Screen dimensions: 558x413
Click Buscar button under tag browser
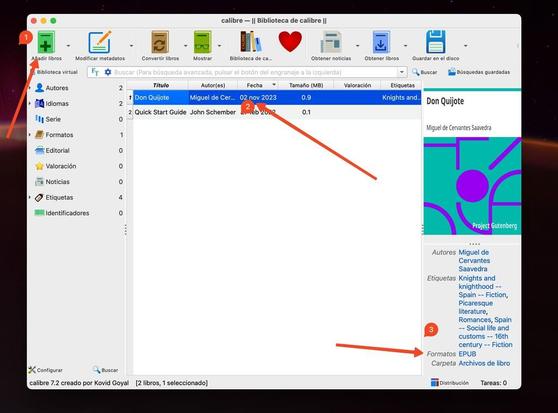(x=105, y=370)
